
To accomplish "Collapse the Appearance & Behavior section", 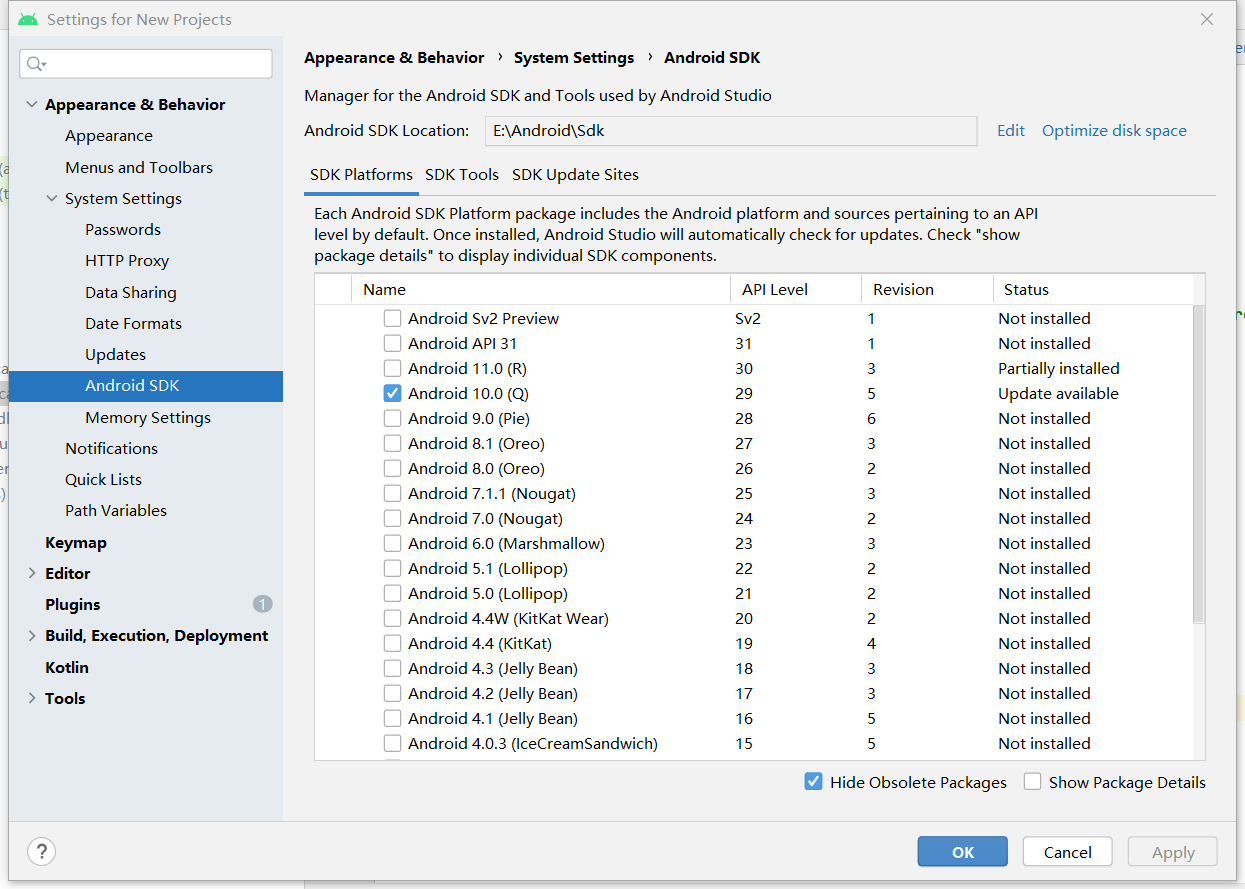I will pos(32,104).
